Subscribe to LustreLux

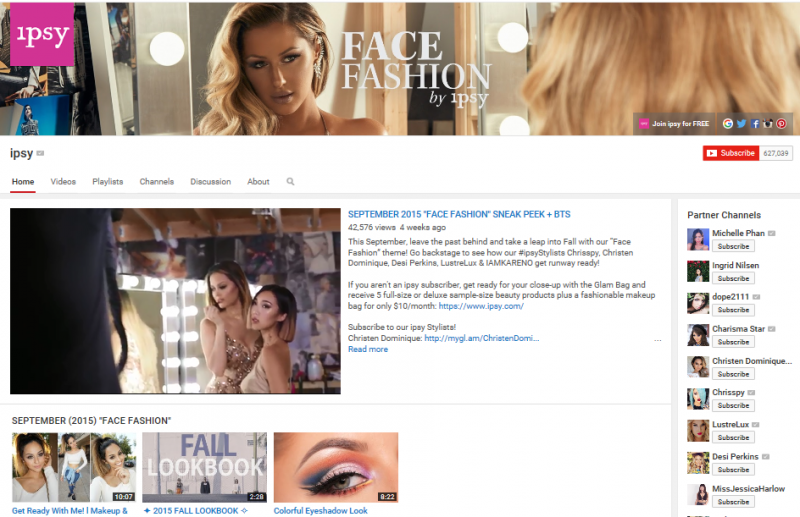[x=733, y=437]
